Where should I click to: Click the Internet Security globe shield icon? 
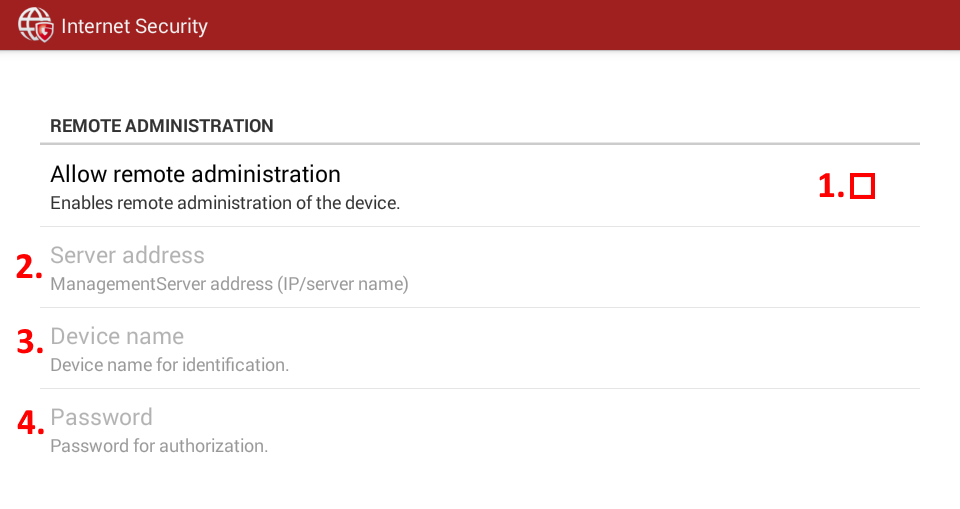36,25
